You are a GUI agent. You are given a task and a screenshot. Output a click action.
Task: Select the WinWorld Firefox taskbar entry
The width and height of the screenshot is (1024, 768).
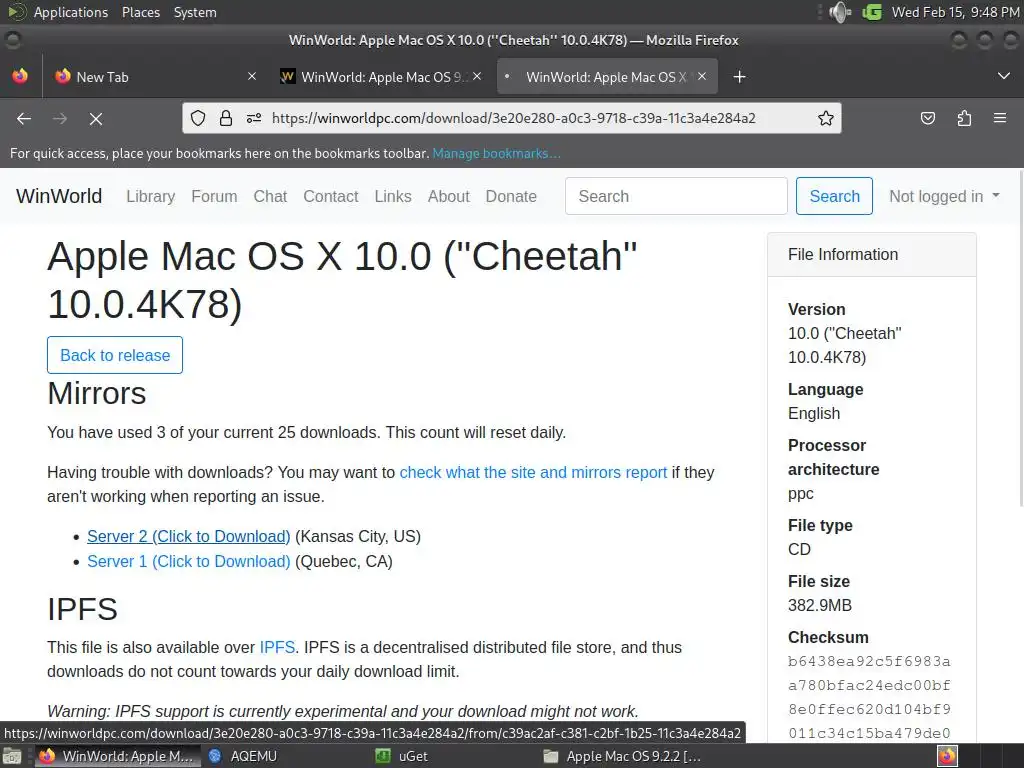[x=118, y=756]
